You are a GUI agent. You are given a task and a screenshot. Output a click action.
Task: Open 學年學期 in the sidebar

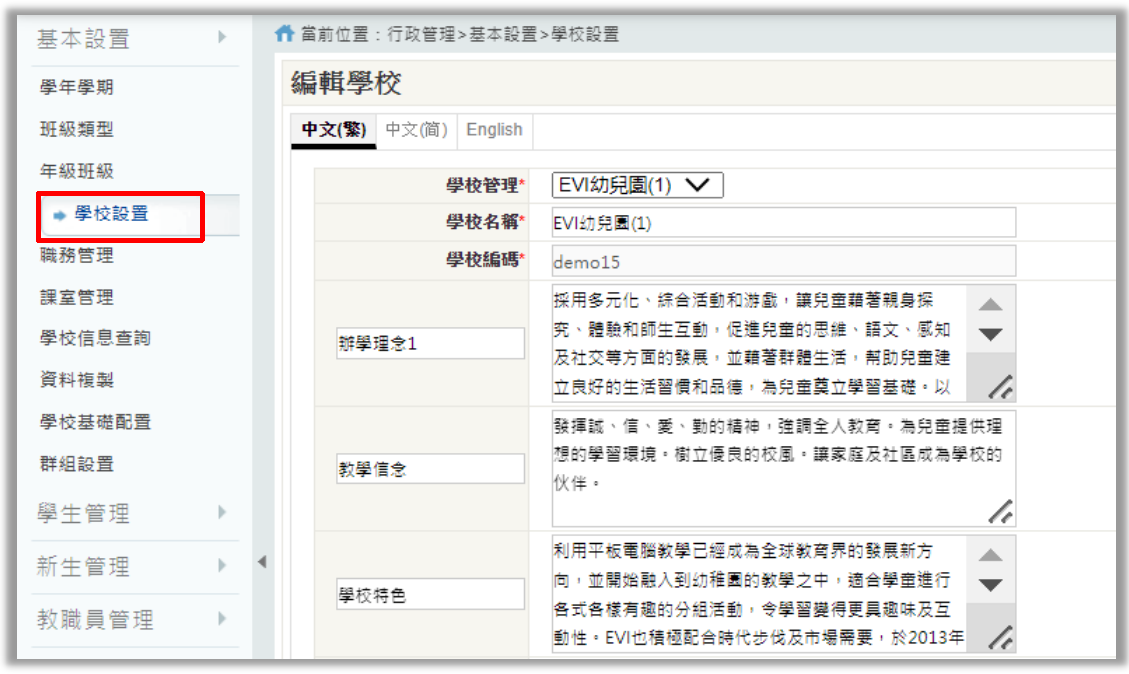click(x=77, y=87)
